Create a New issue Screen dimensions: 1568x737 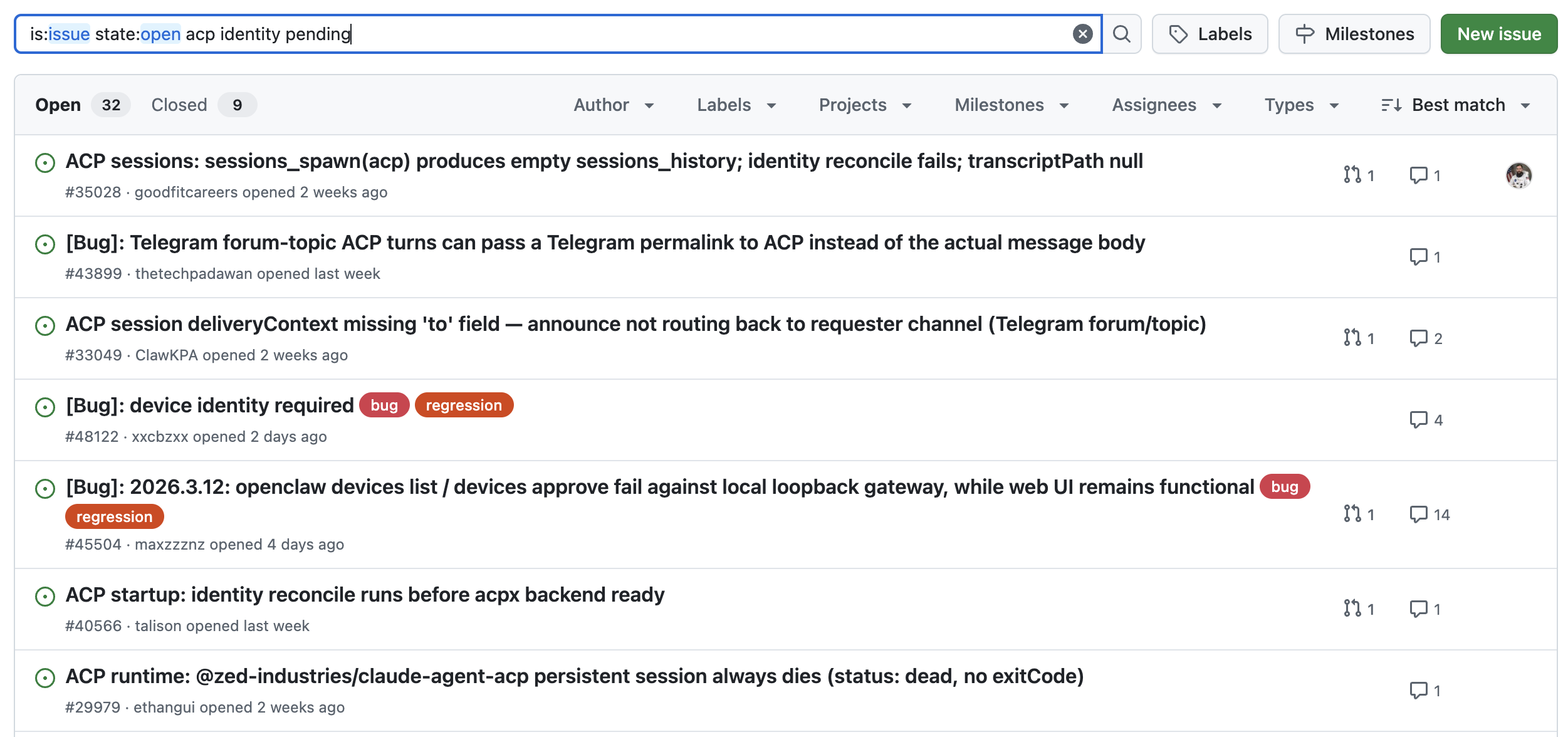coord(1498,34)
